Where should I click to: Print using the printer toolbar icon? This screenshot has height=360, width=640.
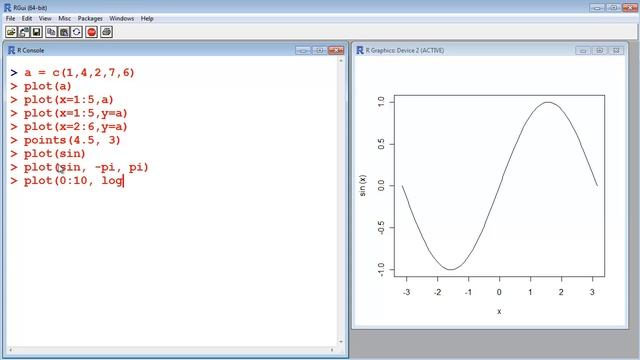[x=107, y=32]
